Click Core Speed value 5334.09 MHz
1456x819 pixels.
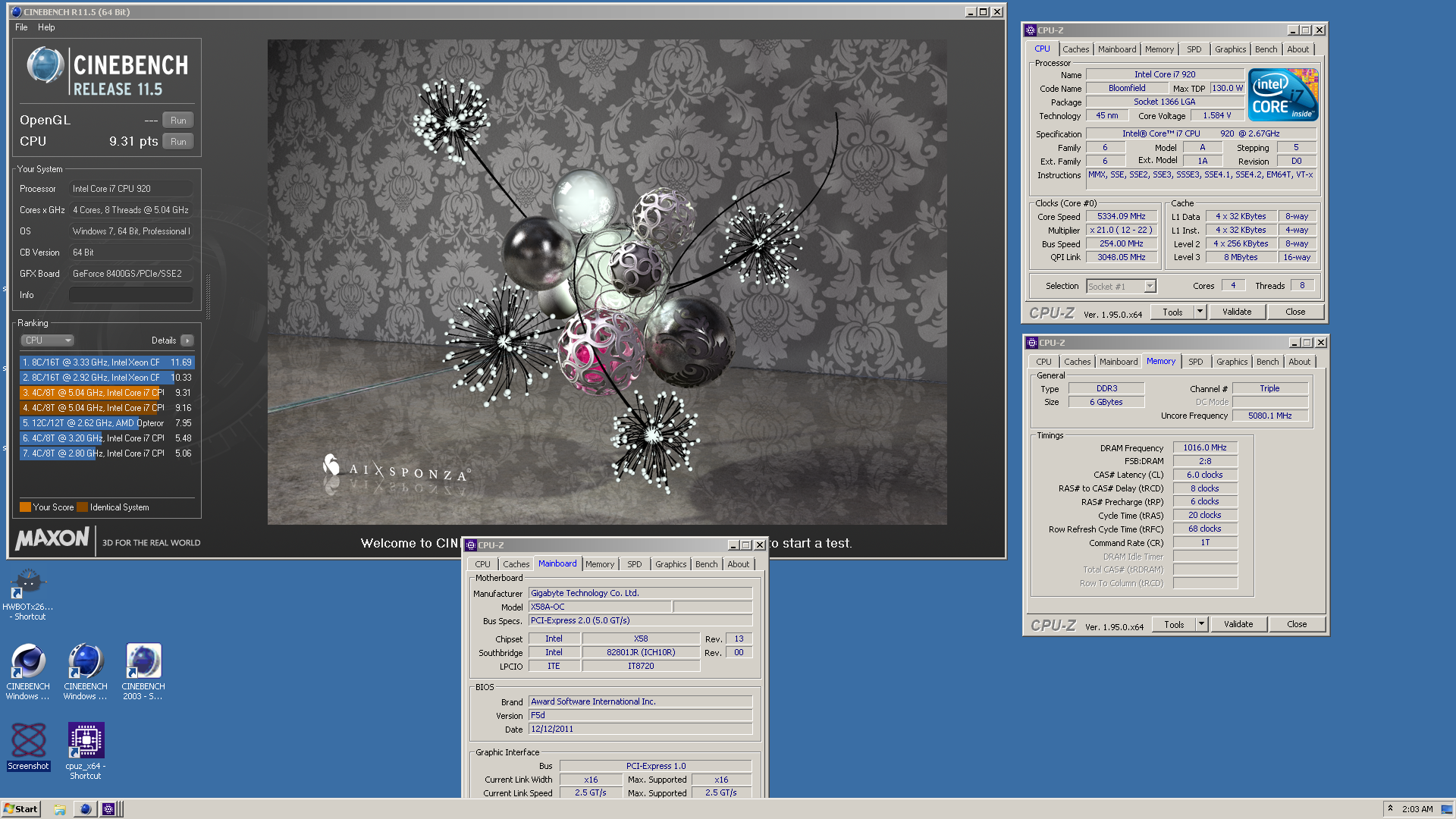1122,217
